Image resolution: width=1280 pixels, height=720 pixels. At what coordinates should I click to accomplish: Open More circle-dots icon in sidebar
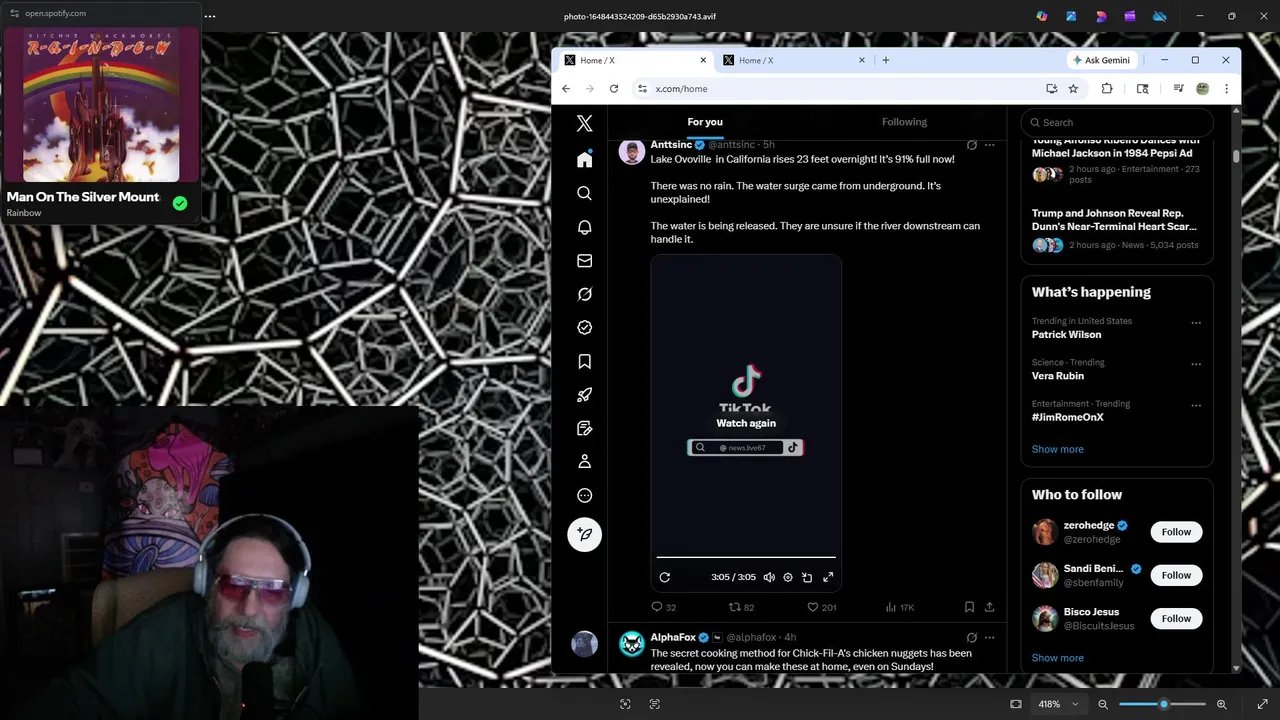click(x=585, y=495)
